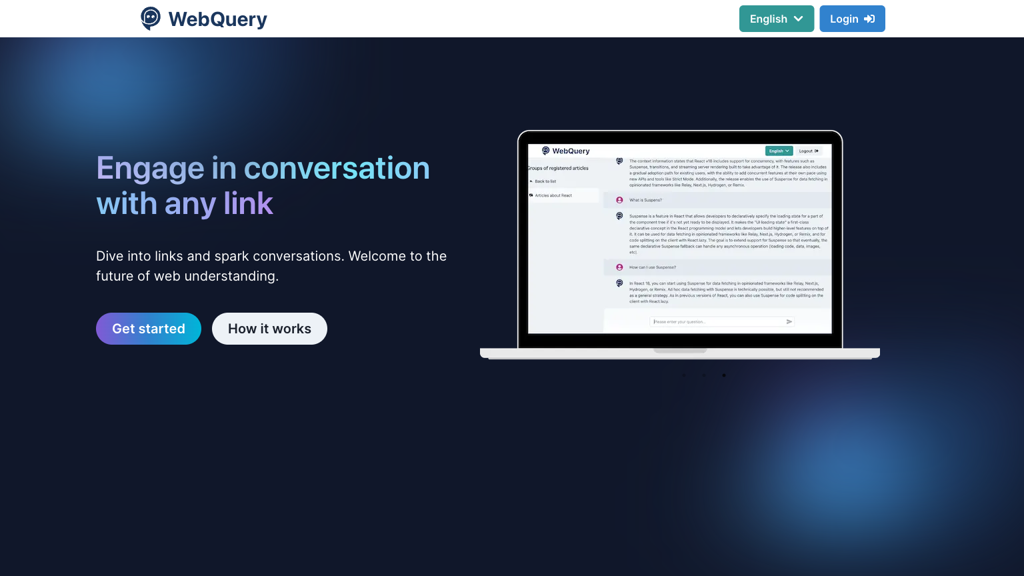This screenshot has width=1024, height=576.
Task: Click the send arrow icon in laptop preview
Action: click(x=789, y=322)
